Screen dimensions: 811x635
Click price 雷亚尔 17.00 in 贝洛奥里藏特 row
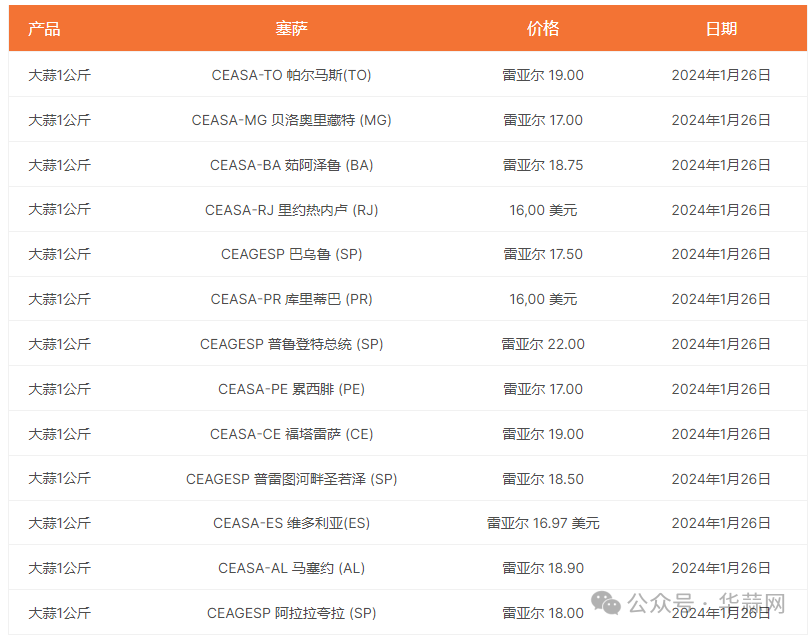point(543,120)
